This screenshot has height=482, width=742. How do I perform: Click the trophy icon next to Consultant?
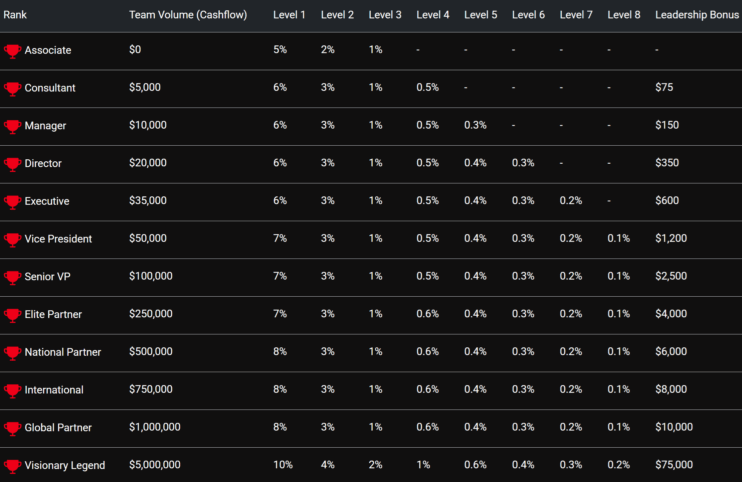pyautogui.click(x=12, y=88)
